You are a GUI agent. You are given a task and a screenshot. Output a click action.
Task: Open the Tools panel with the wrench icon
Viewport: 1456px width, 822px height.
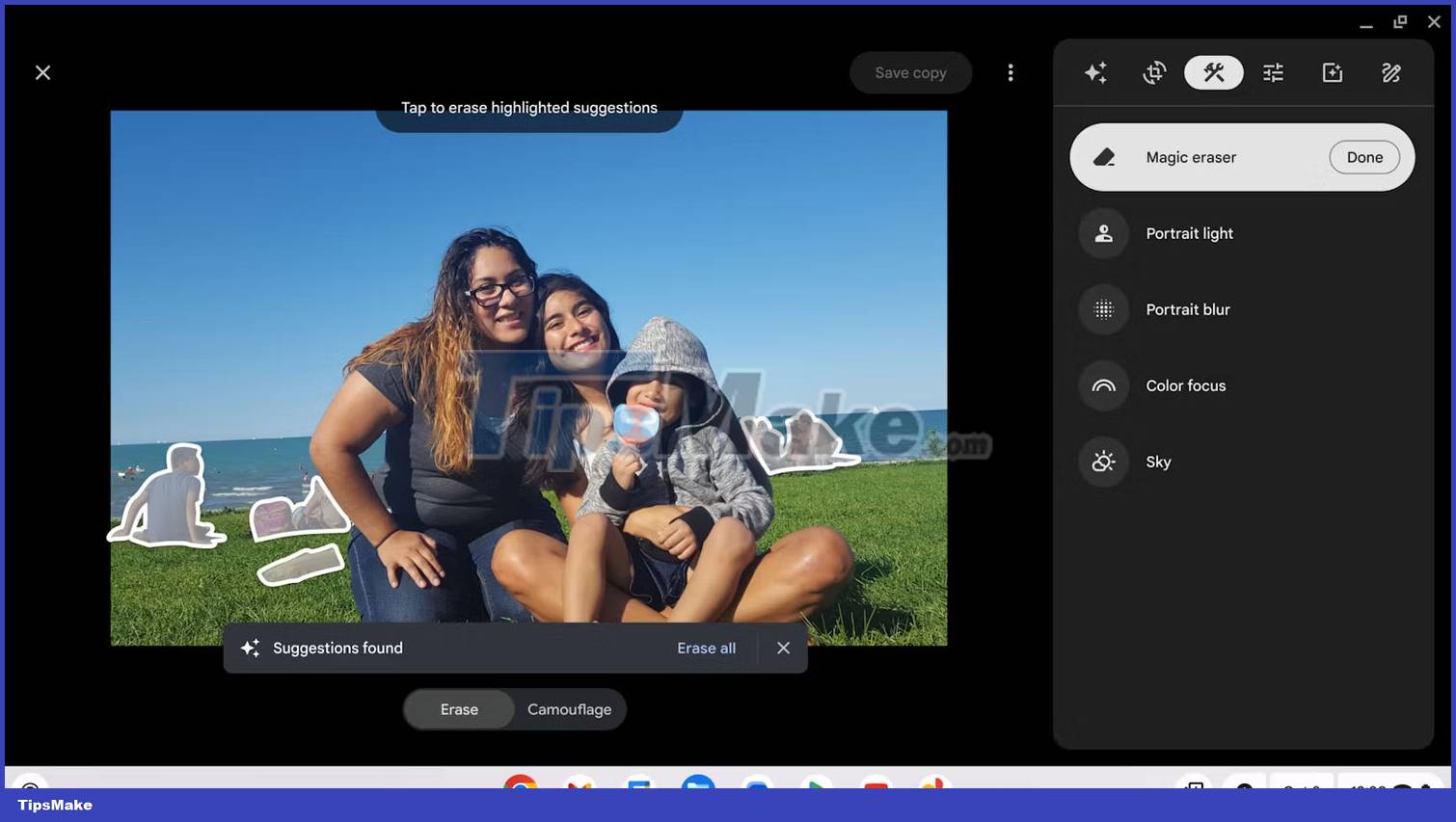click(1213, 72)
